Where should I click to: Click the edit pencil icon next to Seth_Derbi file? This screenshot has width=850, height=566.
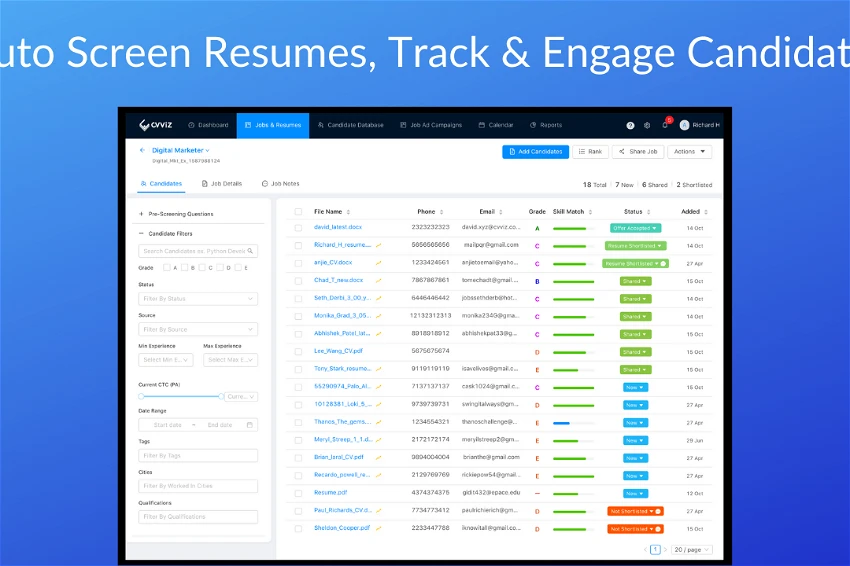[x=378, y=298]
